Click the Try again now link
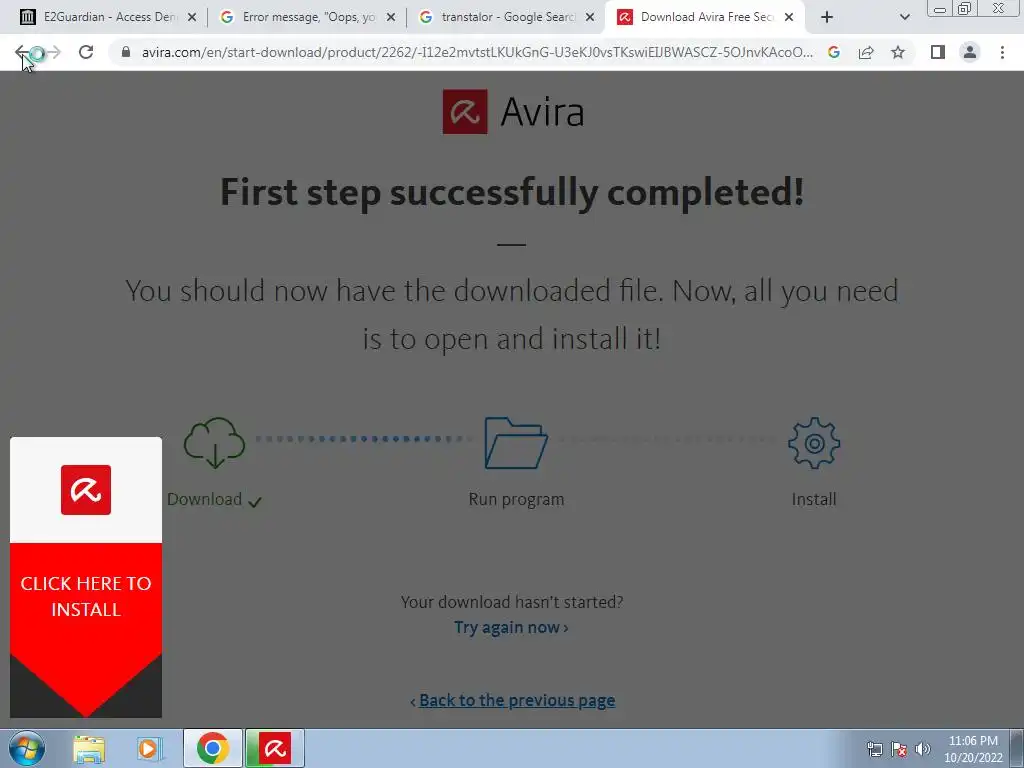This screenshot has height=768, width=1024. (511, 628)
